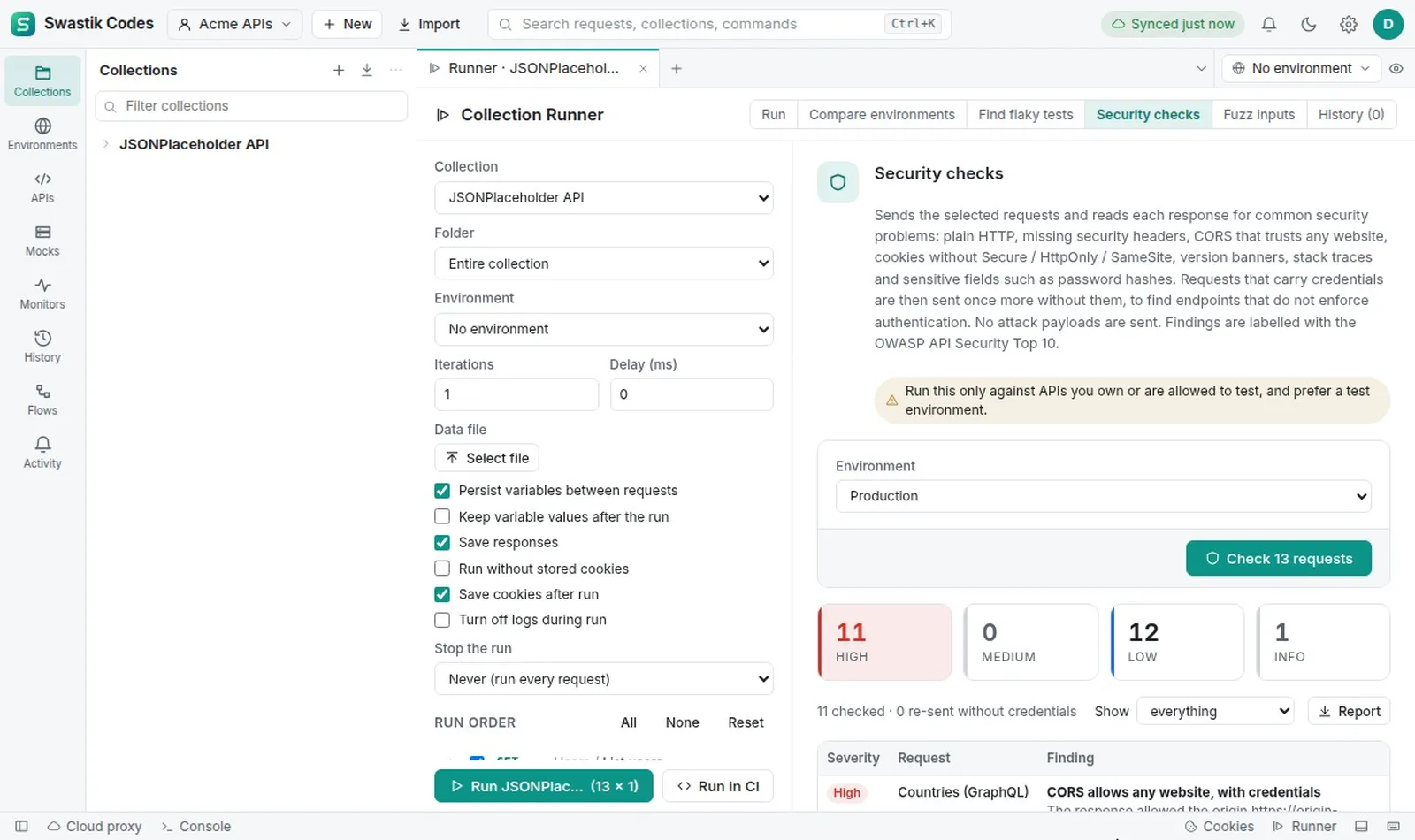
Task: Toggle the sidebar panel icon in status bar
Action: (x=22, y=826)
